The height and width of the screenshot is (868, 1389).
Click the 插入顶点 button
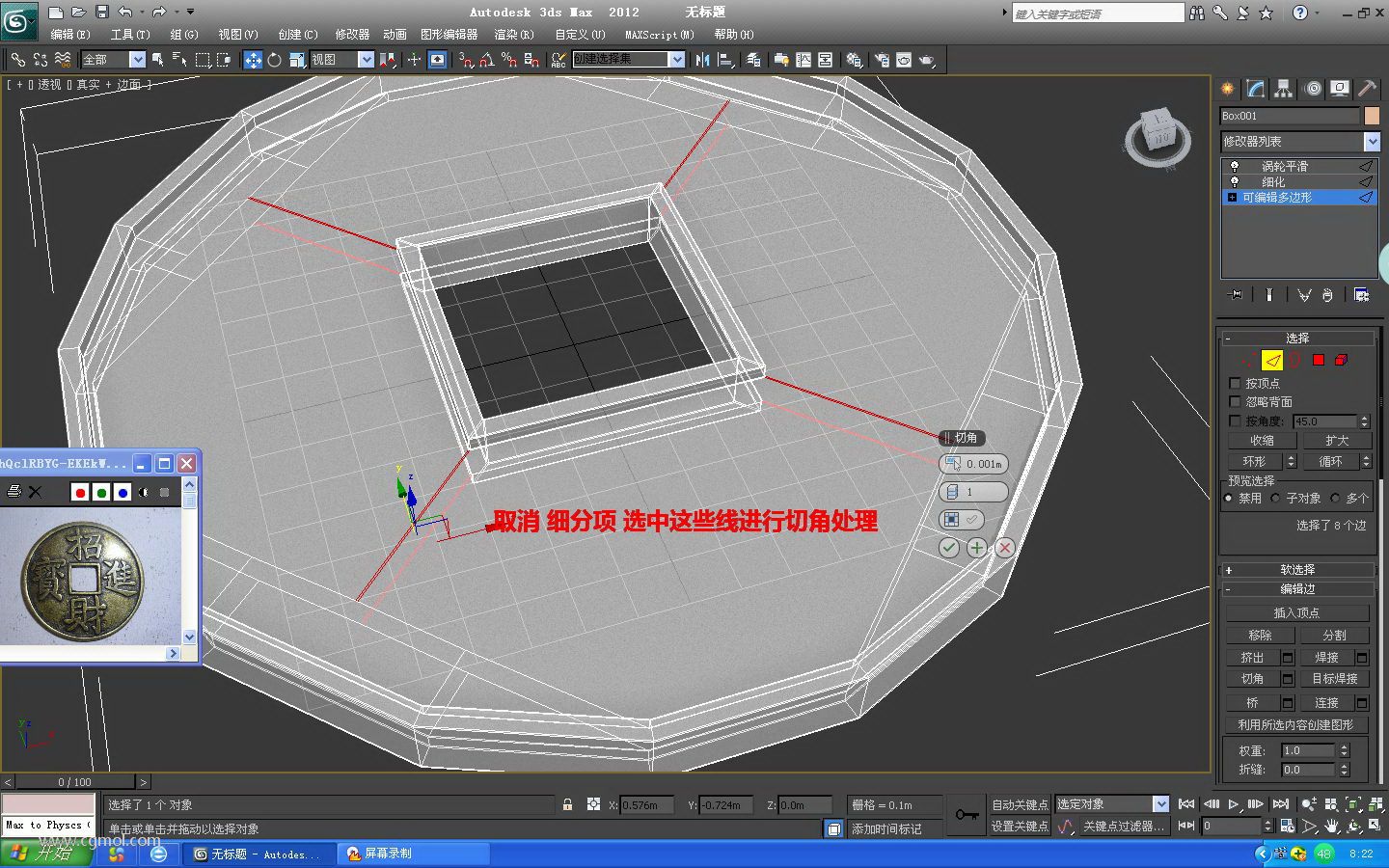1297,613
